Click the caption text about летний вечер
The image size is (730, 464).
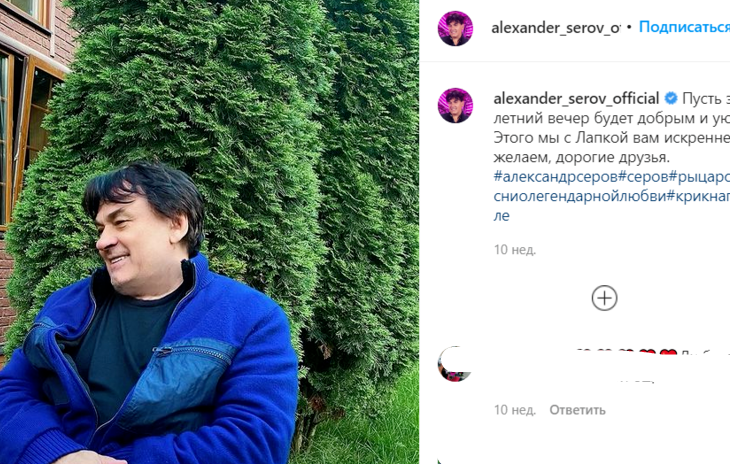611,118
